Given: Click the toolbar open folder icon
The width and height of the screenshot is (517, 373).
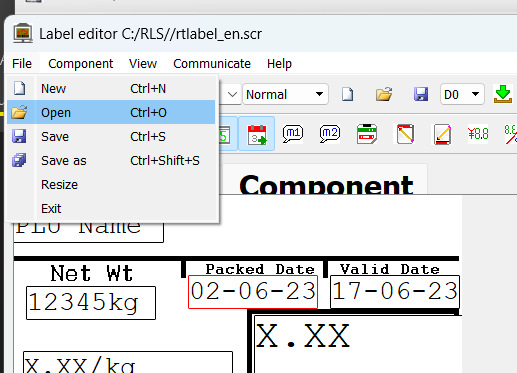Looking at the screenshot, I should coord(384,94).
